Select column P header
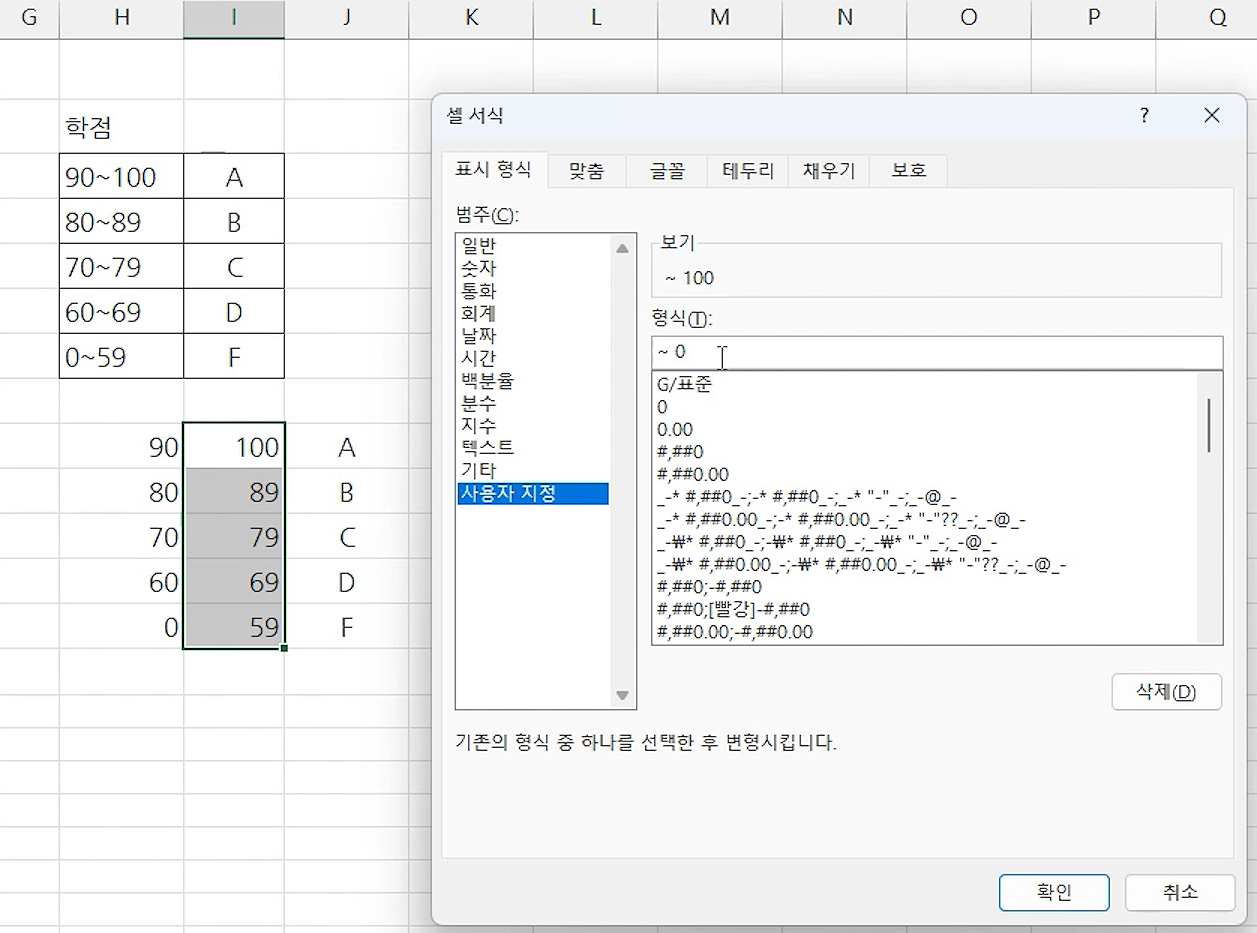This screenshot has height=933, width=1257. coord(1093,17)
